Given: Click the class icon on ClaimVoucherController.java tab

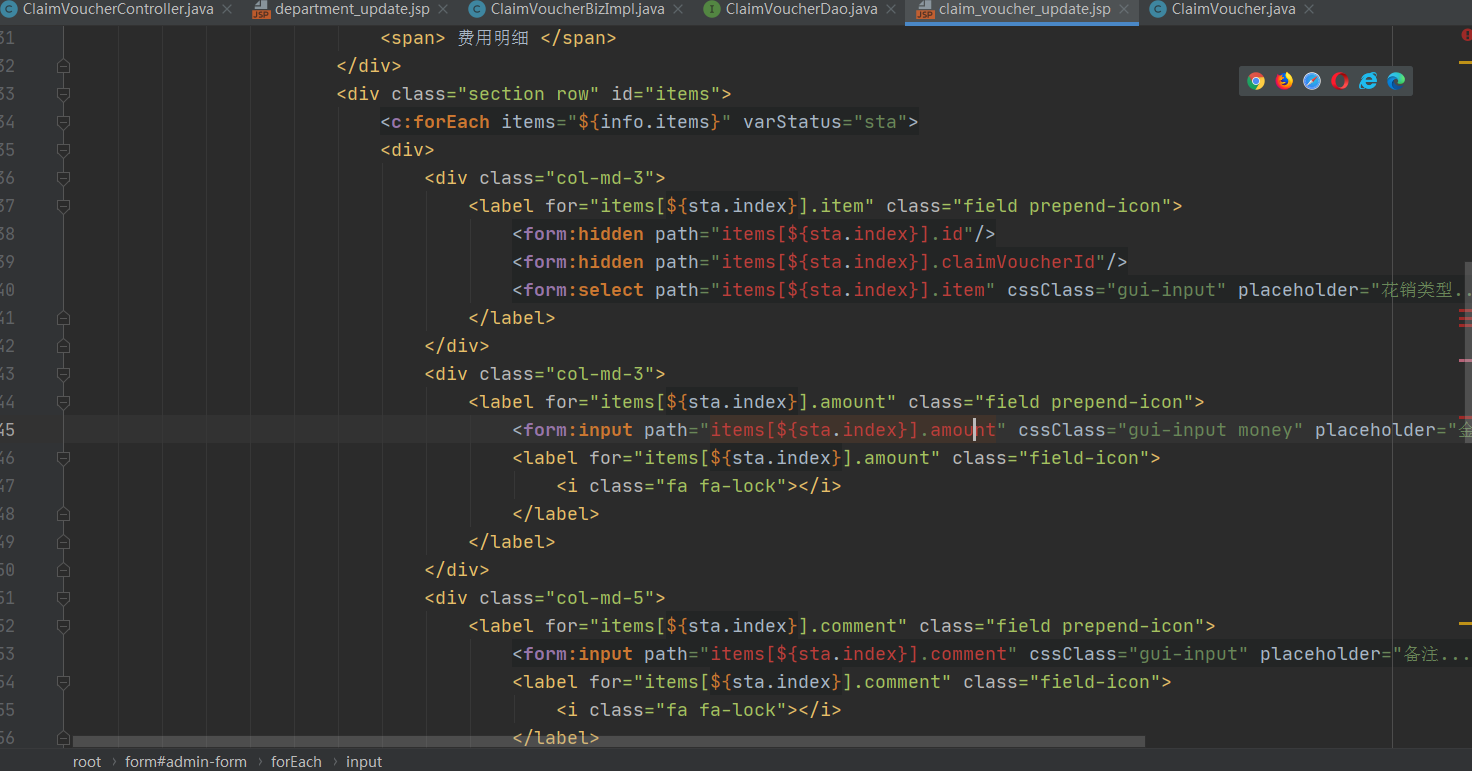Looking at the screenshot, I should tap(9, 9).
